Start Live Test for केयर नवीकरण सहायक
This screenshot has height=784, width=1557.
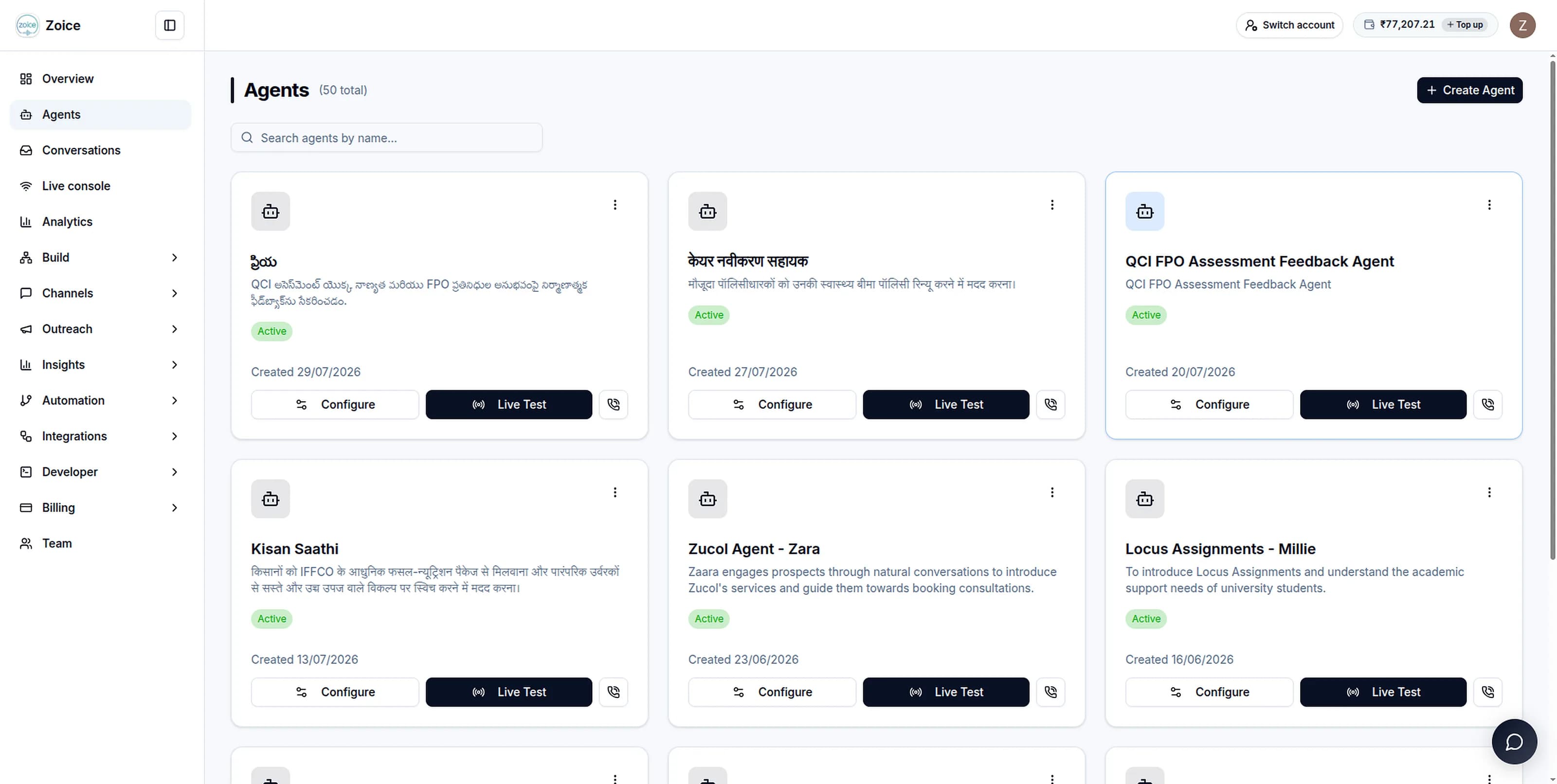(945, 404)
